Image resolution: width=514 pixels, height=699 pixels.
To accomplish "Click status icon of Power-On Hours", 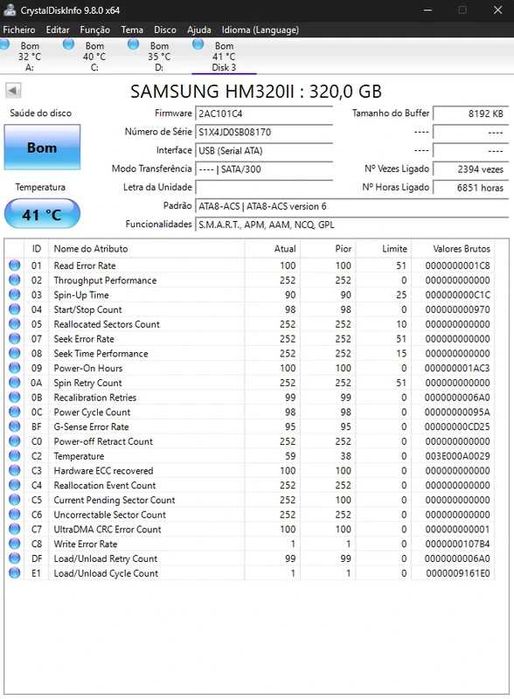I will pyautogui.click(x=14, y=368).
